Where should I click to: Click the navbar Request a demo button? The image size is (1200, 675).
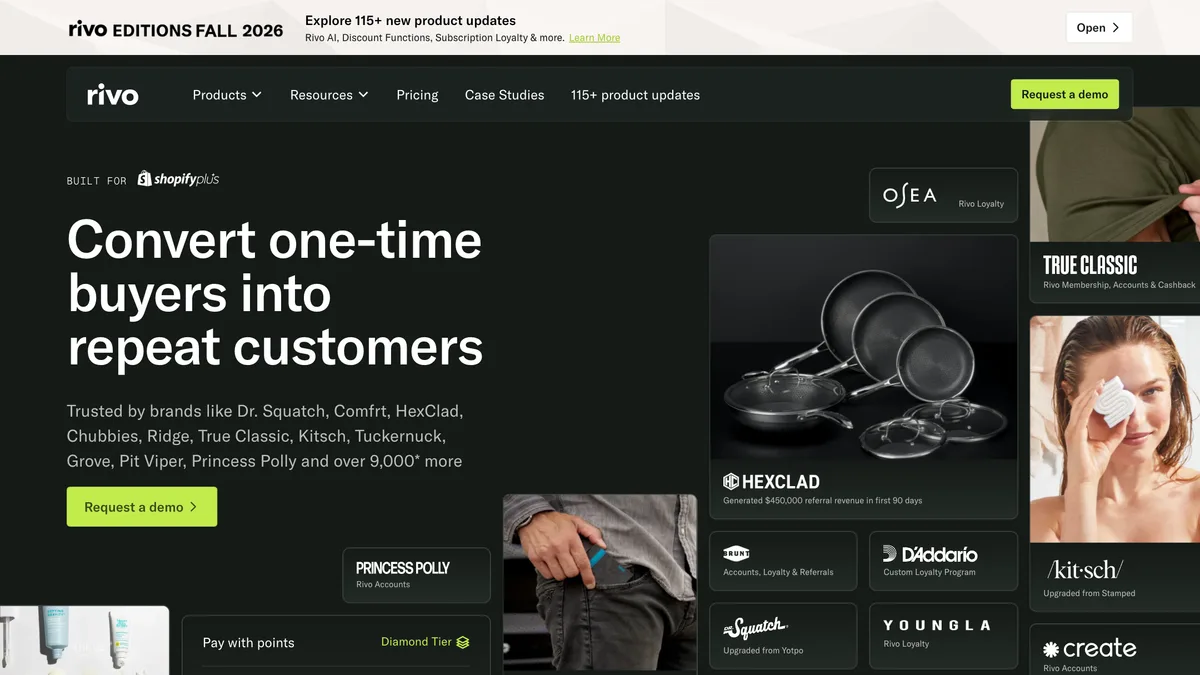(x=1065, y=94)
